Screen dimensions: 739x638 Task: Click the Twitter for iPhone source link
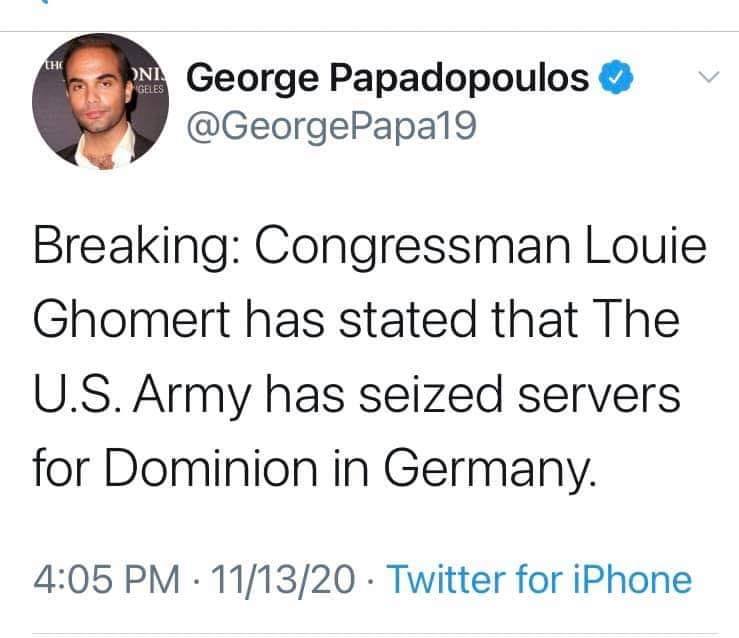(x=538, y=579)
